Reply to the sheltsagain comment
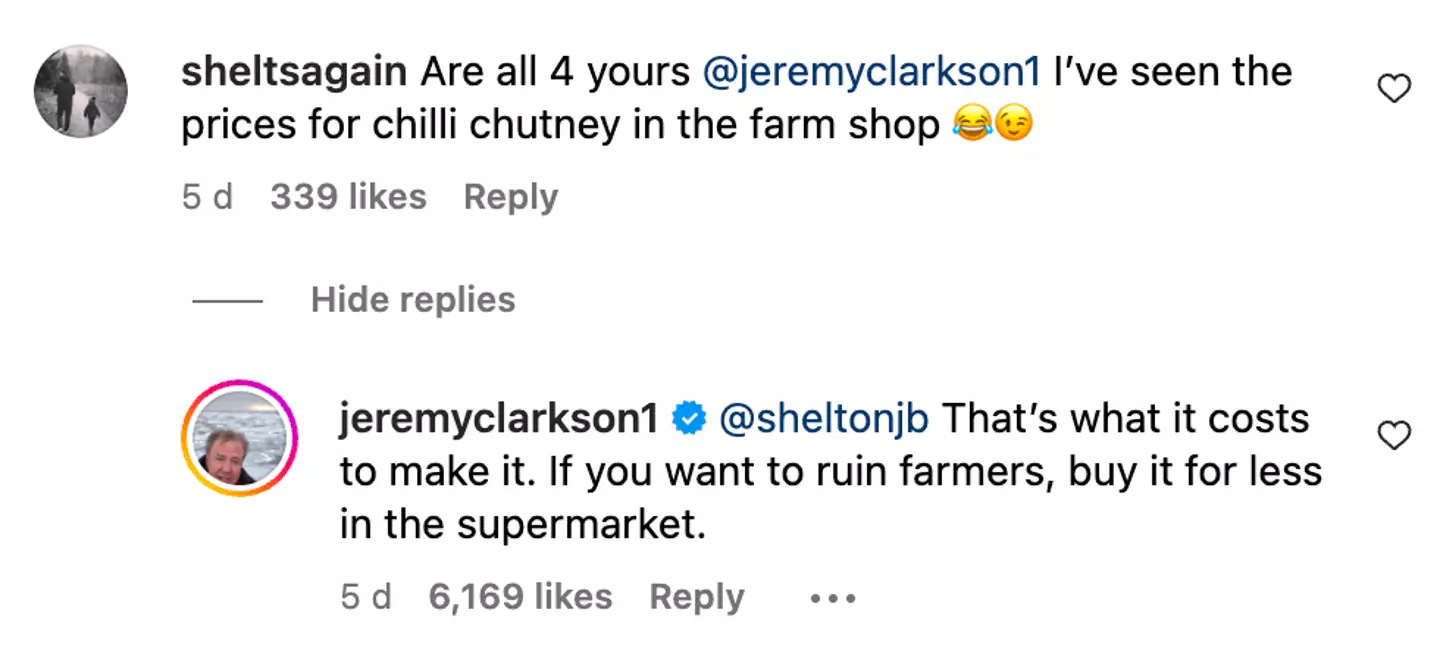This screenshot has width=1440, height=647. pyautogui.click(x=510, y=197)
